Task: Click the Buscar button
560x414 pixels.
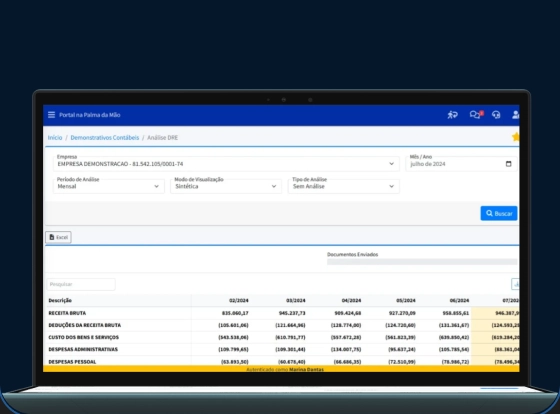Action: [499, 213]
